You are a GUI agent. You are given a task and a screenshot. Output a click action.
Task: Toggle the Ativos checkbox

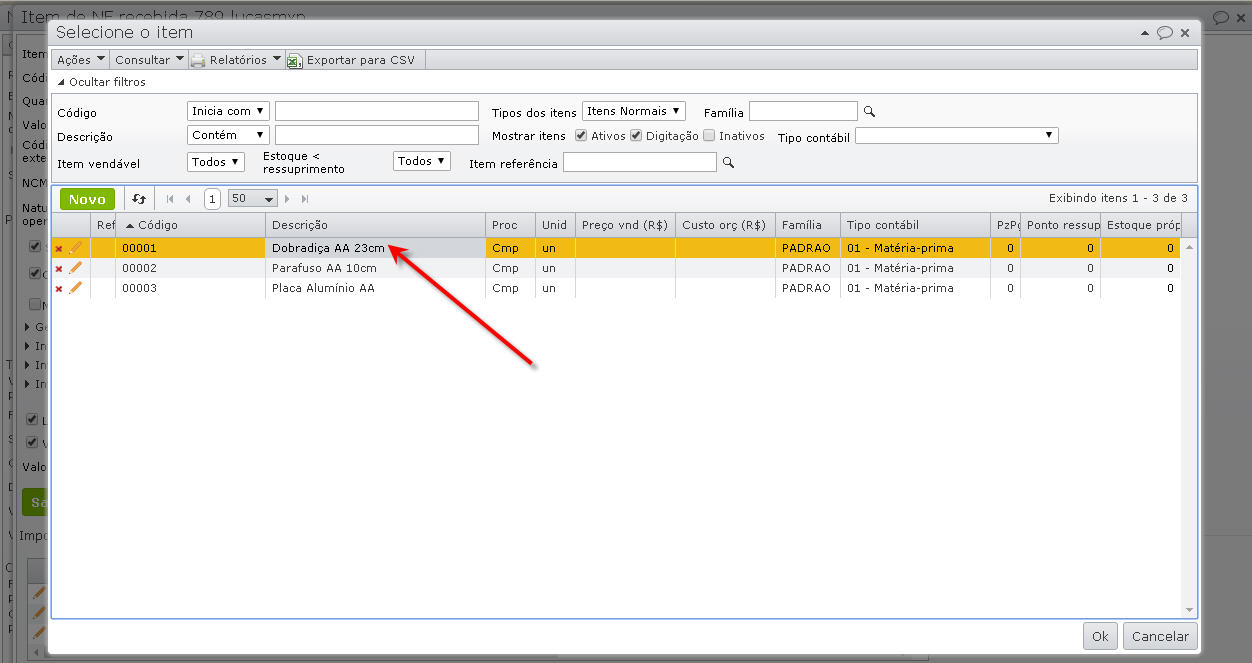(x=581, y=136)
